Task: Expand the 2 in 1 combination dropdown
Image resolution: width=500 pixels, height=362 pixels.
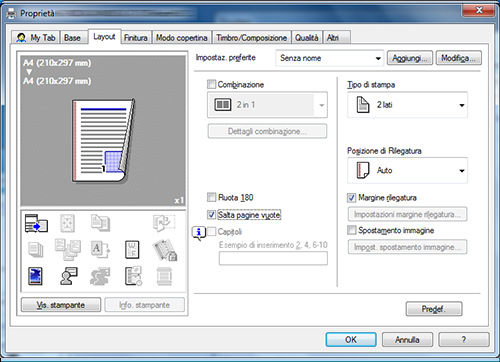Action: [267, 105]
